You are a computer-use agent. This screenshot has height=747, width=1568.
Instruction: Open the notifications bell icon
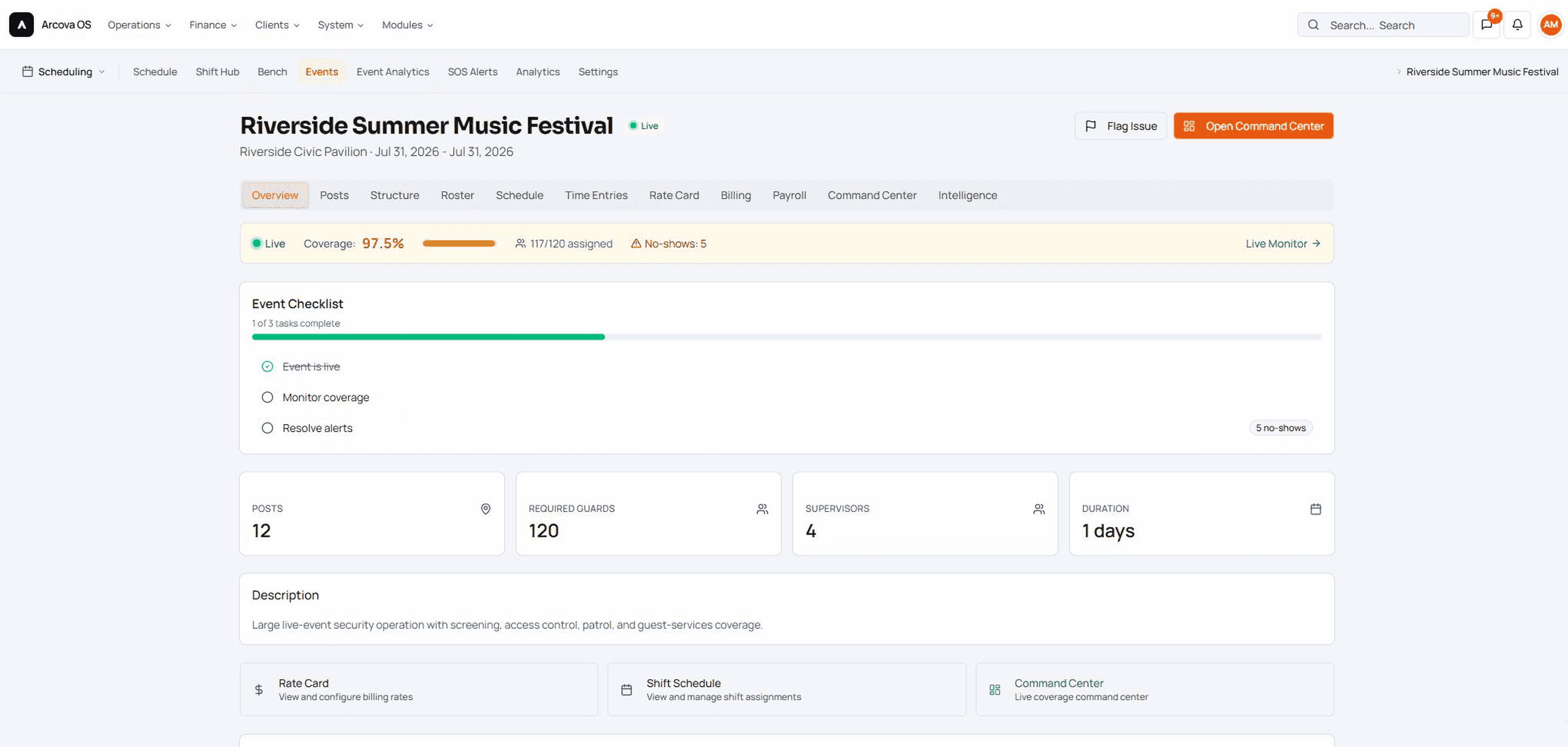[1517, 25]
